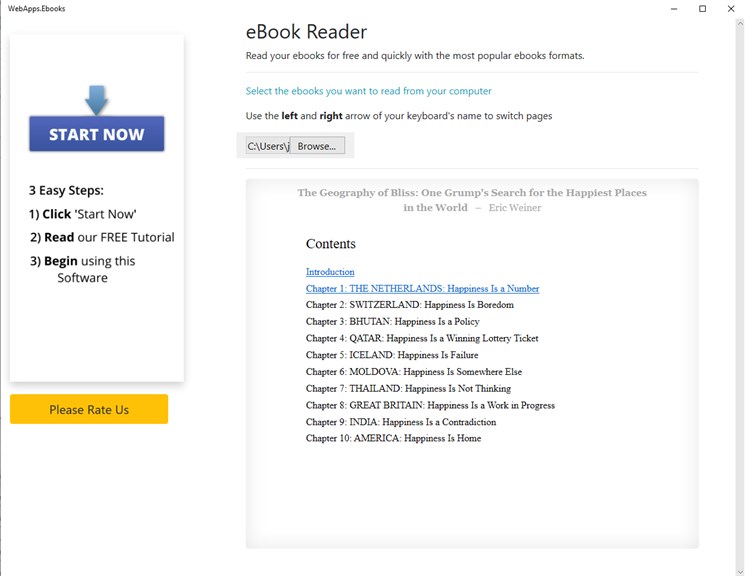Jump to Chapter 9: INDIA
Image resolution: width=745 pixels, height=576 pixels.
tap(401, 422)
